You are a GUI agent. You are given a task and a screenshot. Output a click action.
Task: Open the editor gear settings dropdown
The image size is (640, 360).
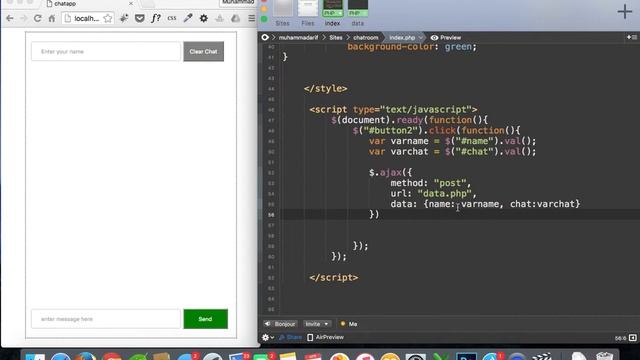[268, 338]
